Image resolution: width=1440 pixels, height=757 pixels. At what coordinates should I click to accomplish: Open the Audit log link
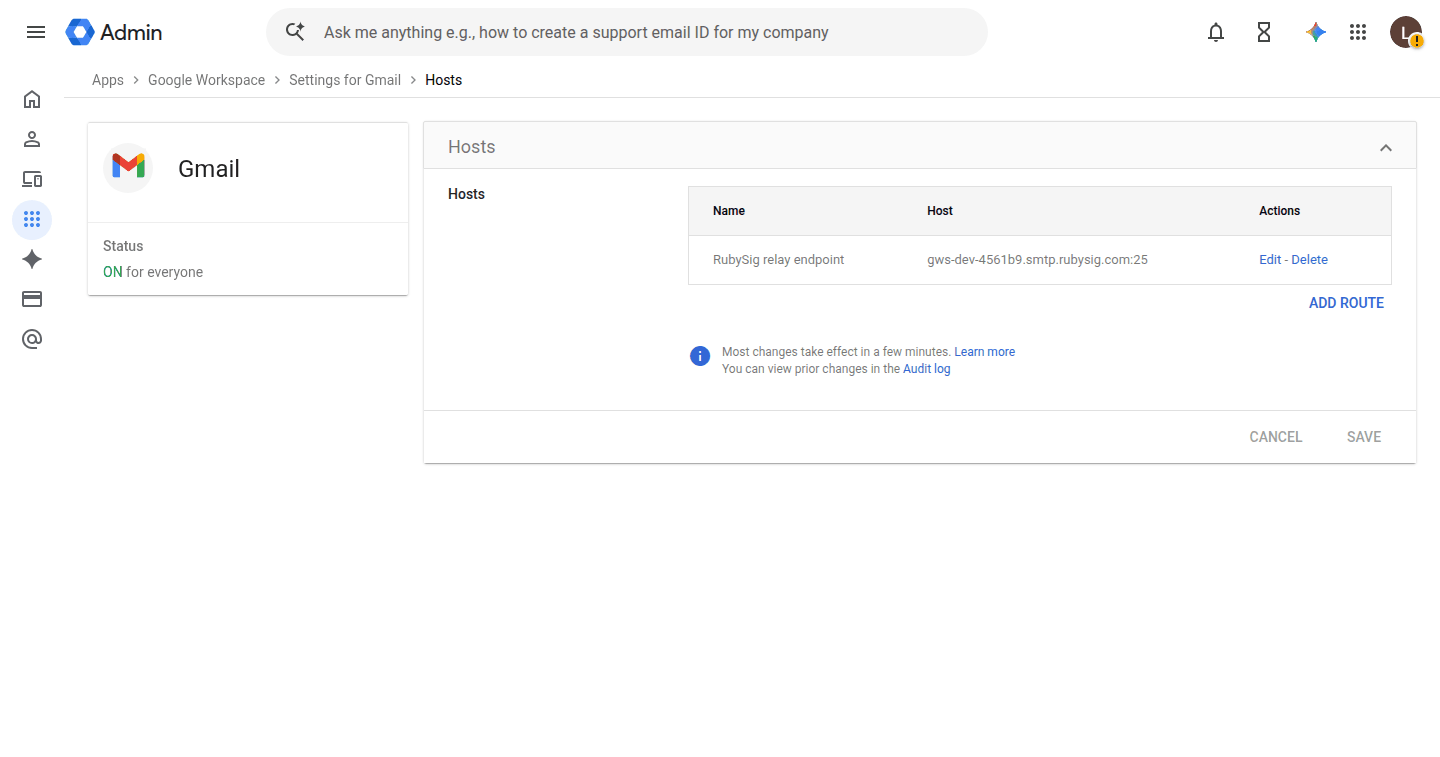(927, 369)
